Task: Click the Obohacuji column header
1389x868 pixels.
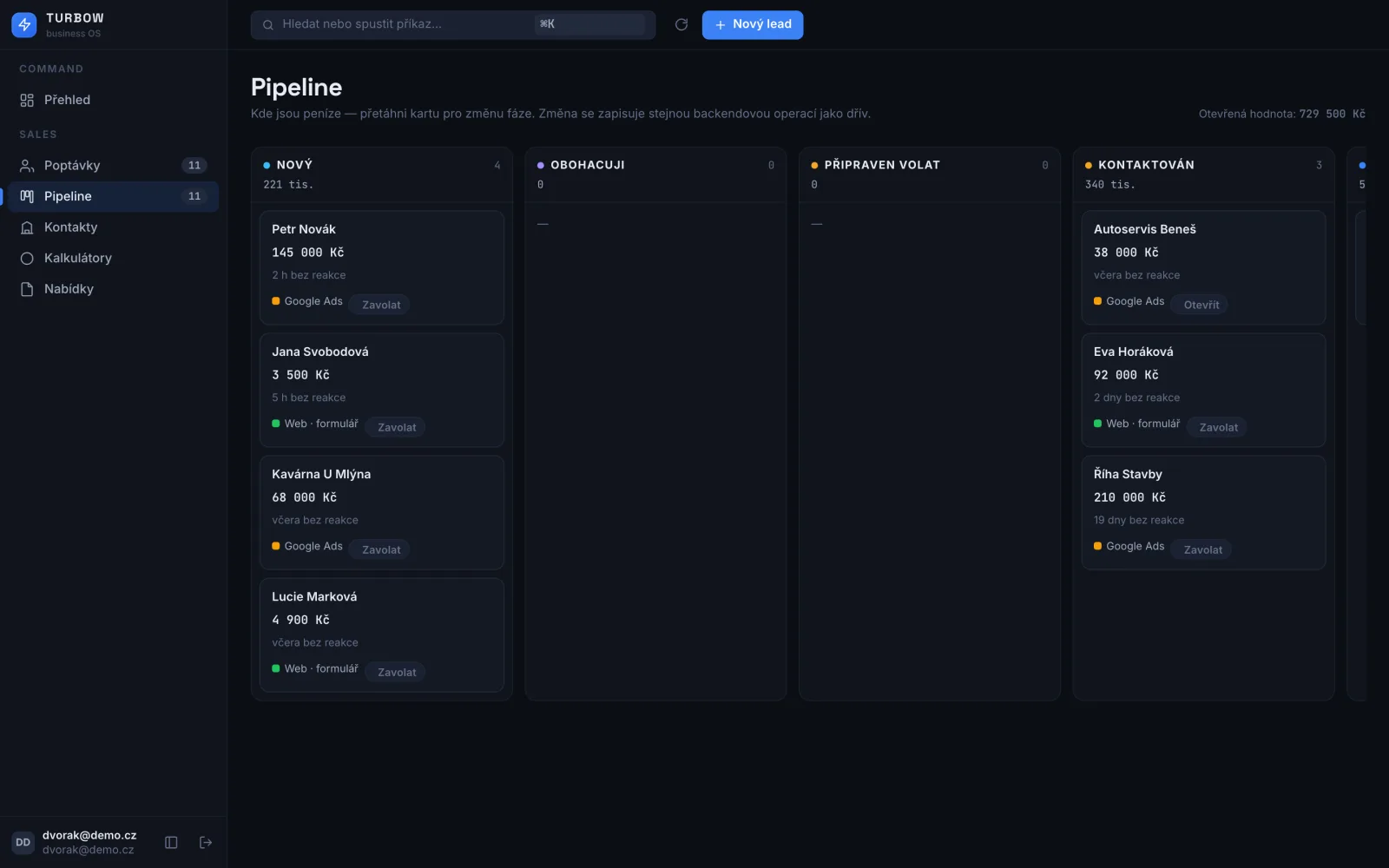Action: [655, 174]
